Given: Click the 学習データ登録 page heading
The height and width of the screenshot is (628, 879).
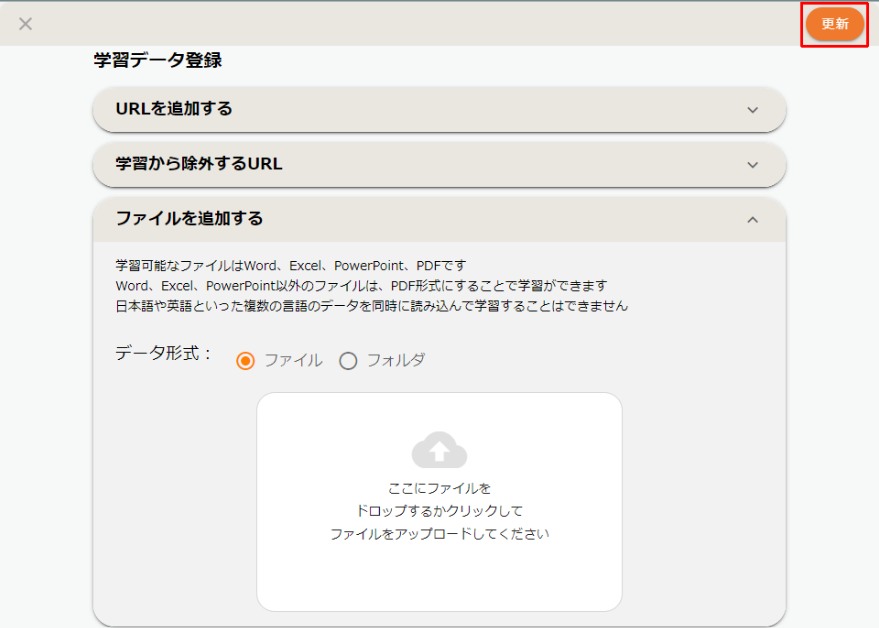Looking at the screenshot, I should (158, 60).
